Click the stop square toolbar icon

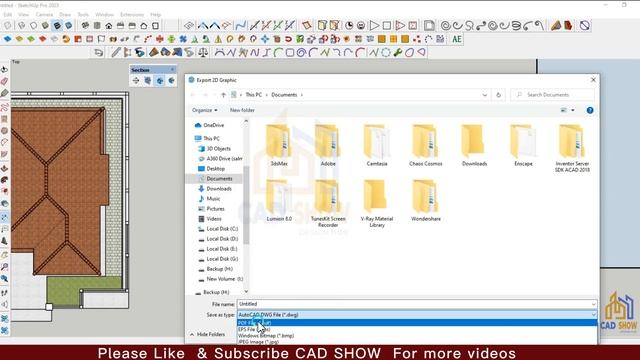pos(387,26)
